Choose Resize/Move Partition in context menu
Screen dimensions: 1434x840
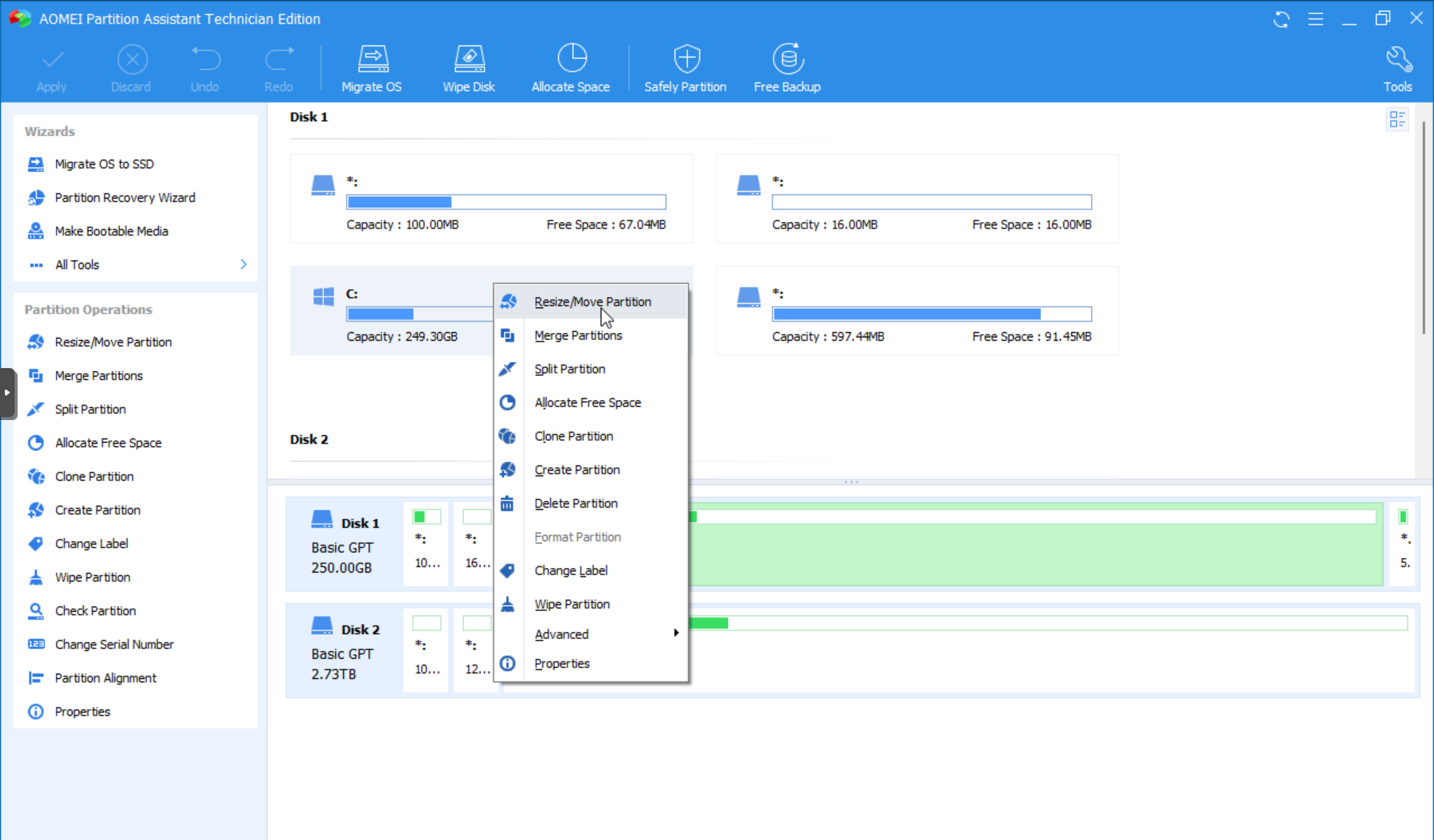coord(591,301)
